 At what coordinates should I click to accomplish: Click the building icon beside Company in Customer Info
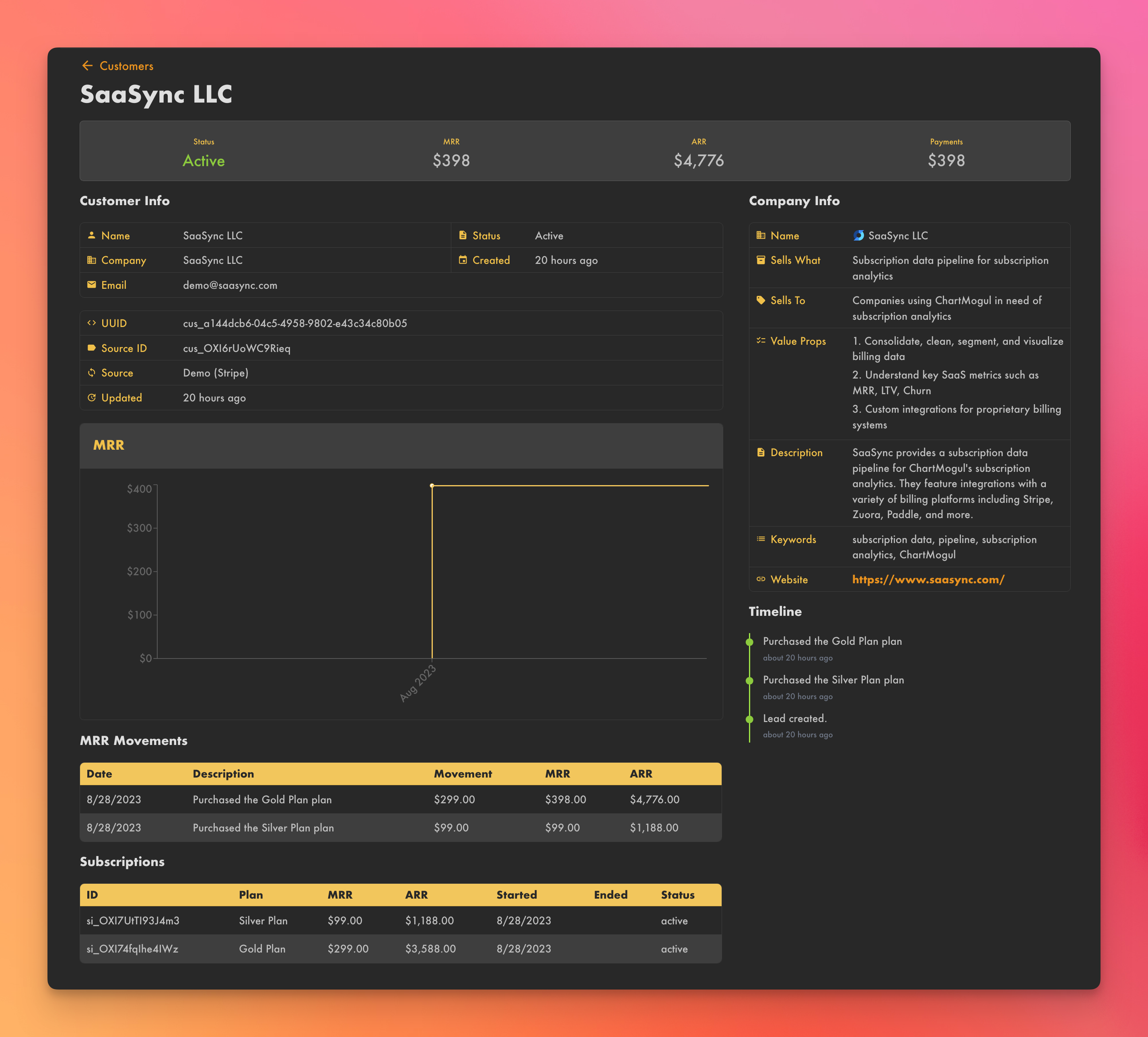[91, 260]
